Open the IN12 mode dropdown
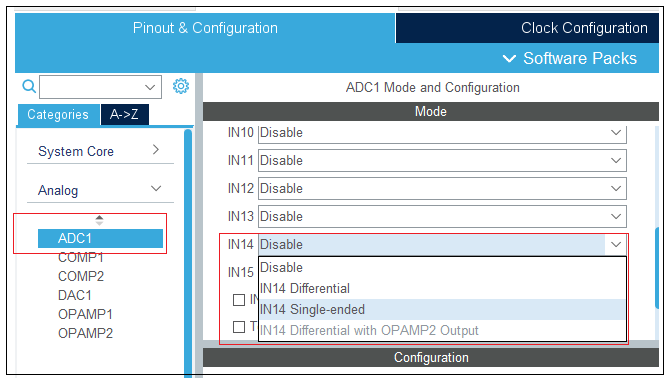This screenshot has width=672, height=382. pyautogui.click(x=442, y=188)
